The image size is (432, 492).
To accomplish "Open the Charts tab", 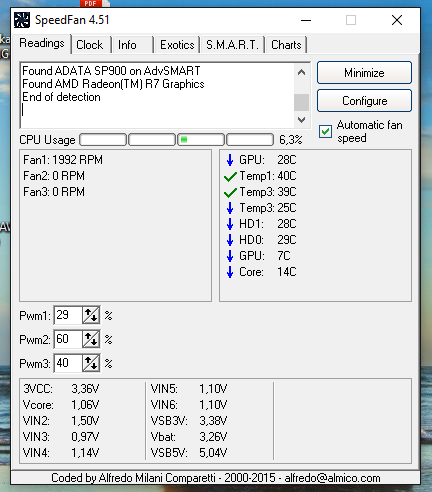I will (x=286, y=45).
